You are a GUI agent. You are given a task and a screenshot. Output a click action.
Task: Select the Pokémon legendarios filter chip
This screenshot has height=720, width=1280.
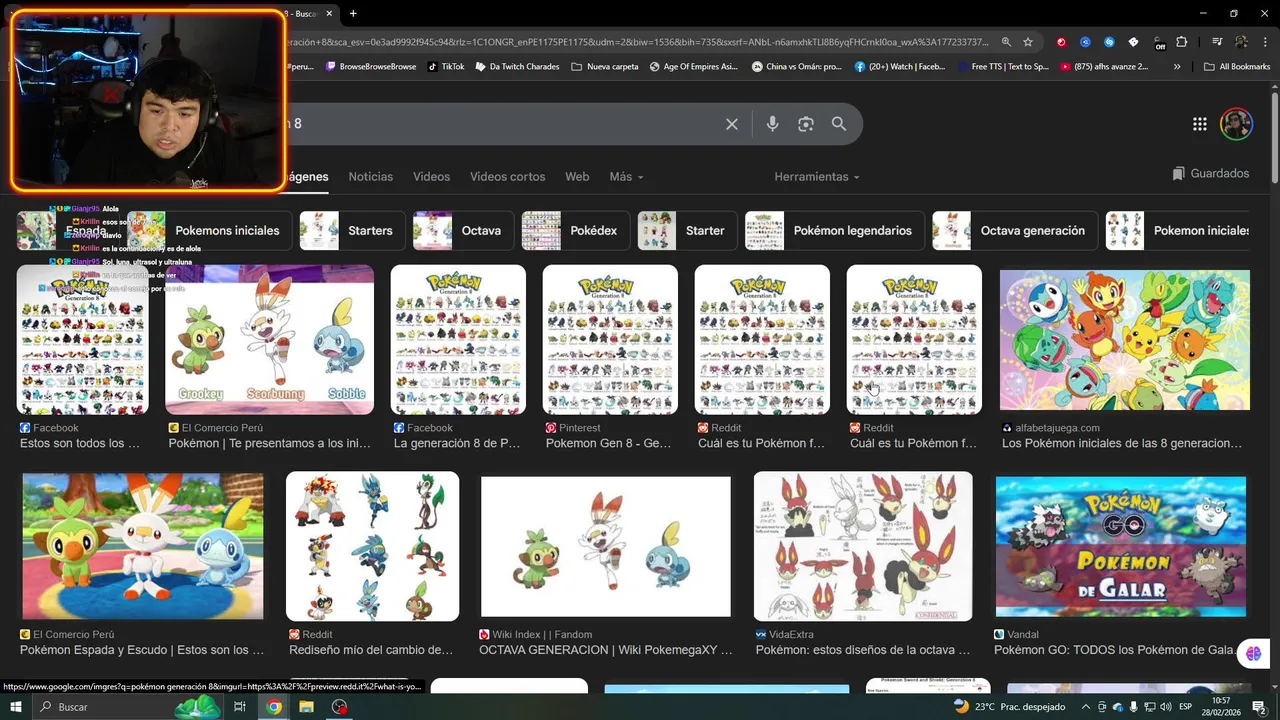[835, 231]
